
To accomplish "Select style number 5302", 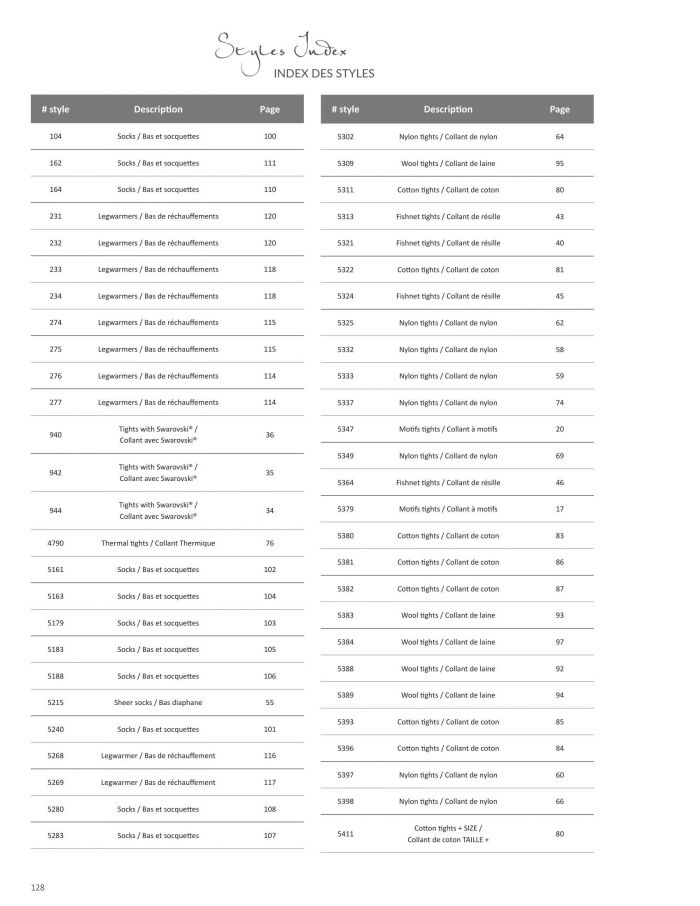I will click(345, 136).
